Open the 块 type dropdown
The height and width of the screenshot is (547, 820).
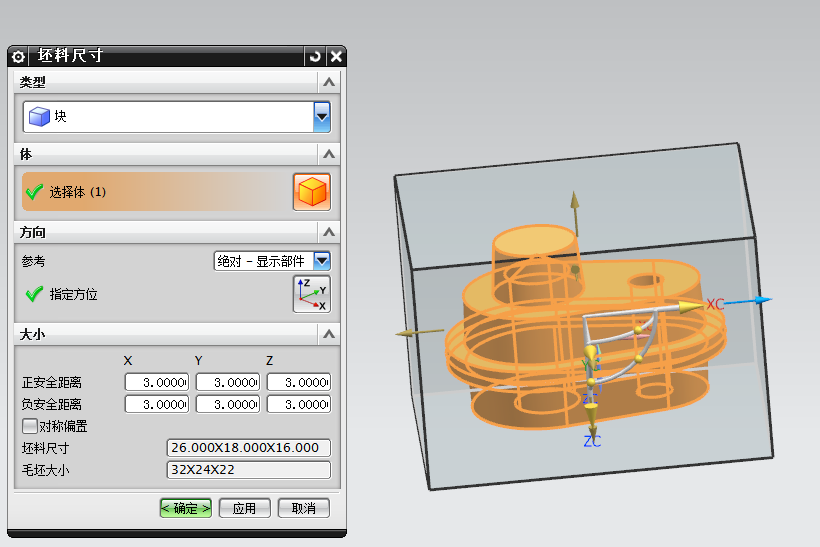[x=322, y=117]
